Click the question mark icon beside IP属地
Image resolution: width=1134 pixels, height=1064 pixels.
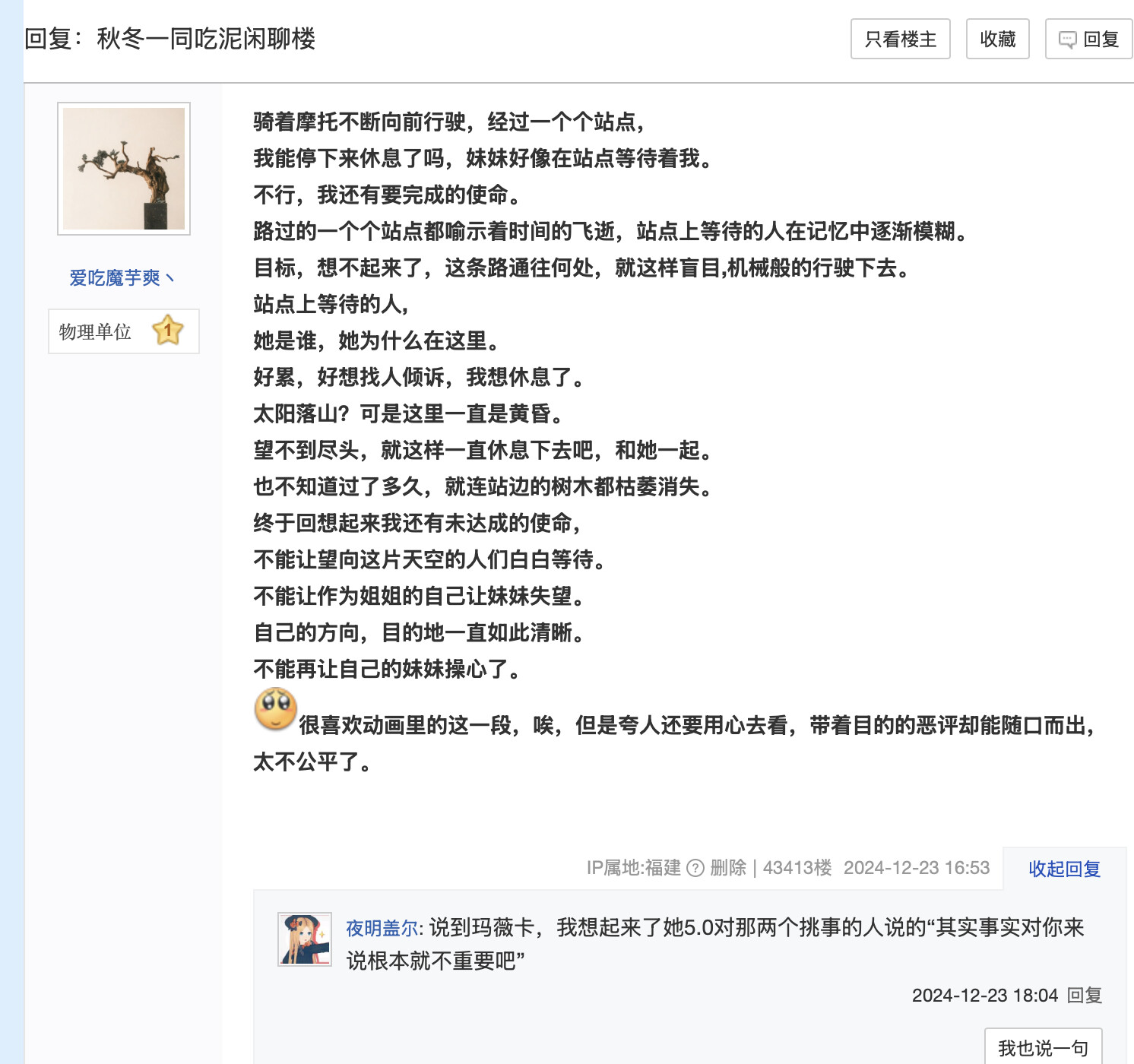click(x=695, y=868)
